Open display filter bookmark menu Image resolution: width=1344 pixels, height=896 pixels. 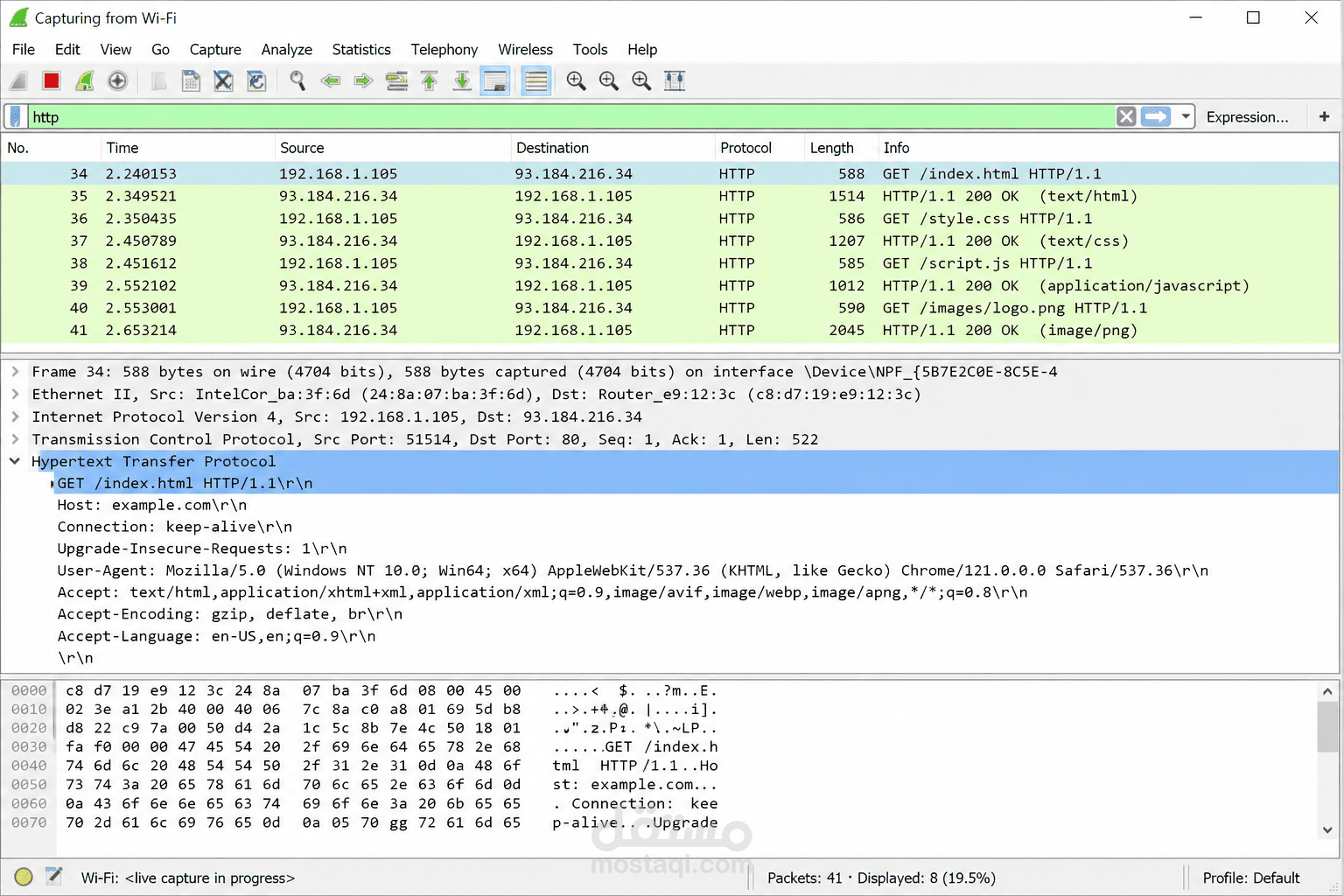coord(16,116)
